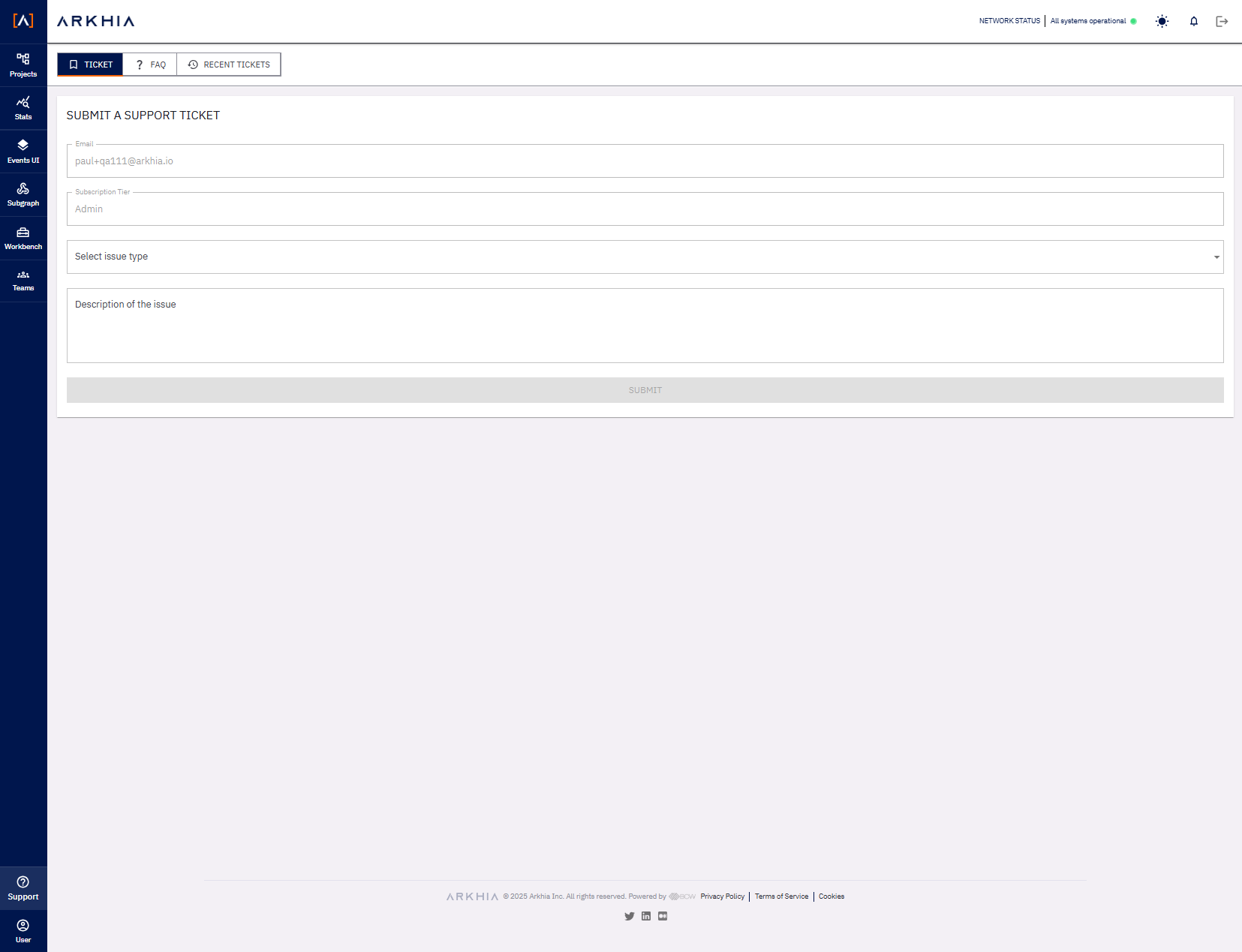Click the logout icon

(1222, 21)
